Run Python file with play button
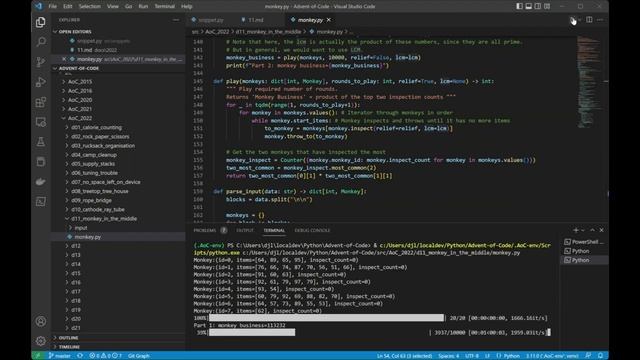640x360 pixels. coord(572,20)
